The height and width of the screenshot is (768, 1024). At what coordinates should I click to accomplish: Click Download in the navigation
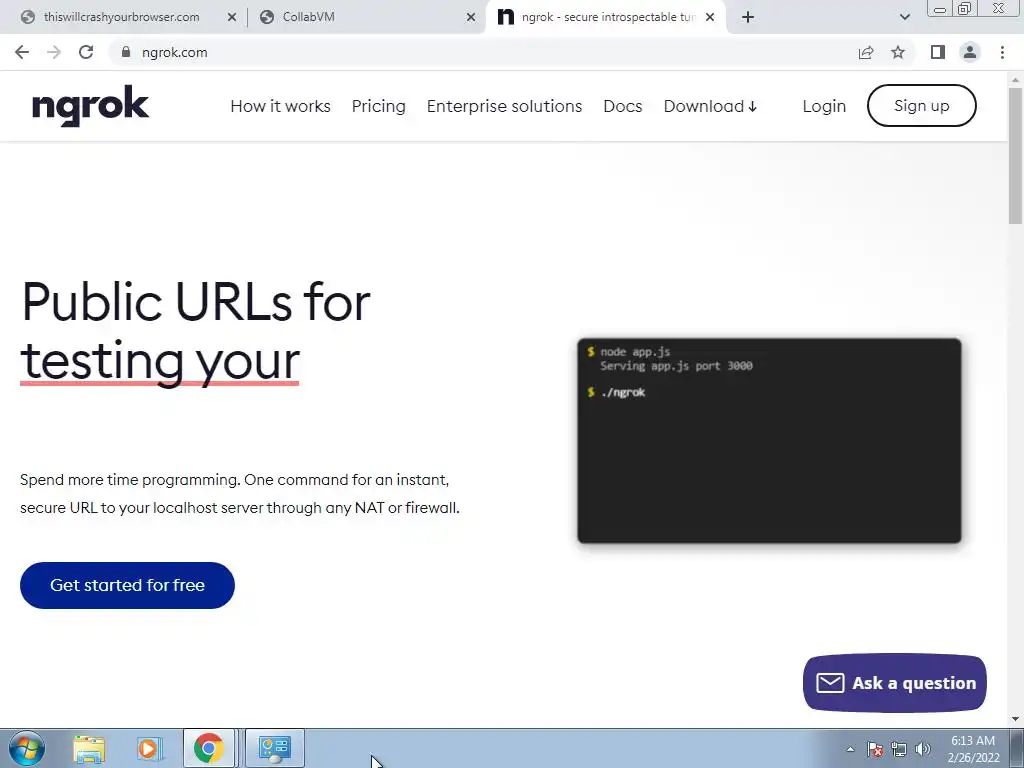[x=710, y=106]
